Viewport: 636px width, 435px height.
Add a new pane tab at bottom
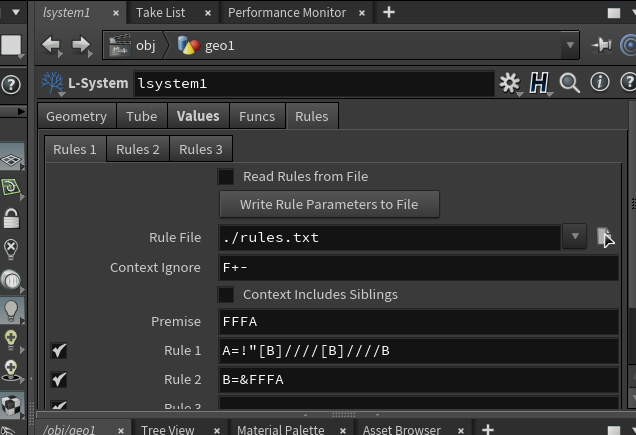coord(488,429)
